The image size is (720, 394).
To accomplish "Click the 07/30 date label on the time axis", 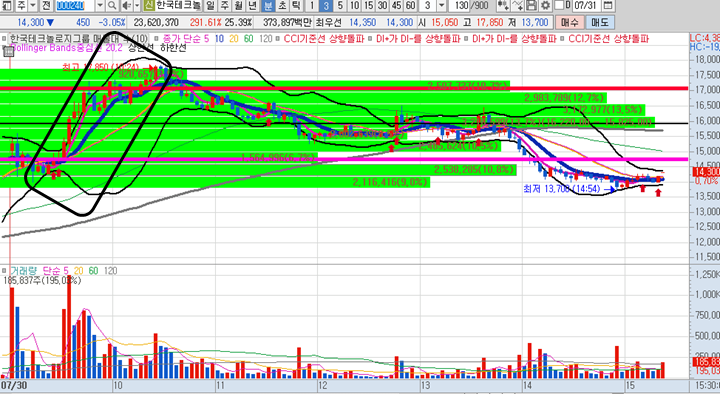I will [x=13, y=385].
